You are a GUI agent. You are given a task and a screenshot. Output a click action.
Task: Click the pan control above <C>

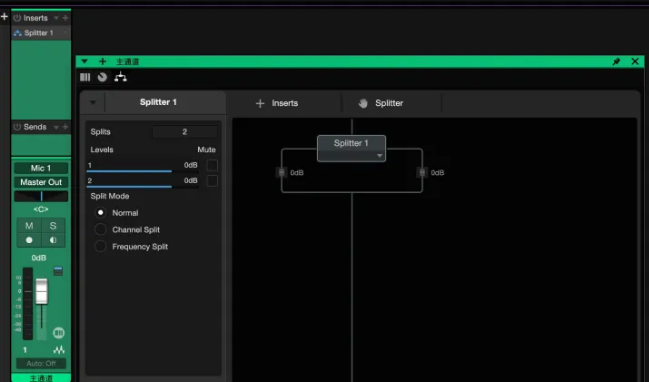[x=41, y=196]
